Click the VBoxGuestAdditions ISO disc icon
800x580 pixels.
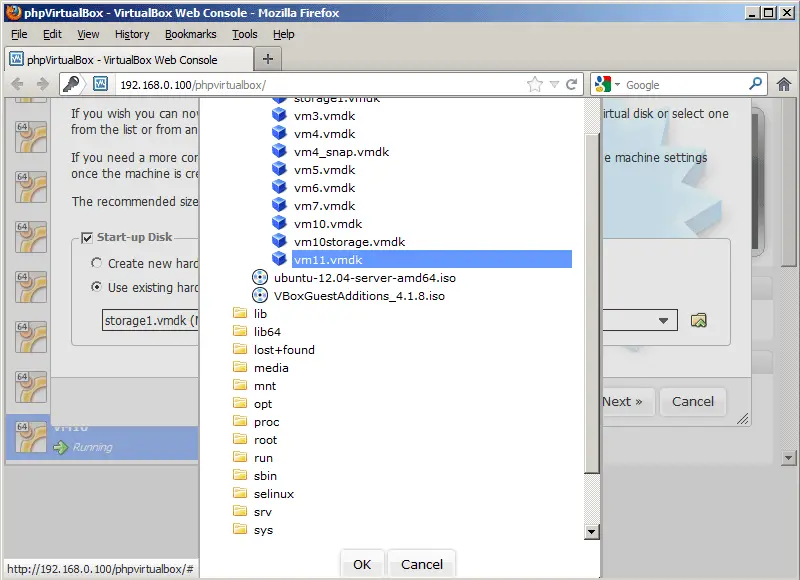(x=260, y=295)
